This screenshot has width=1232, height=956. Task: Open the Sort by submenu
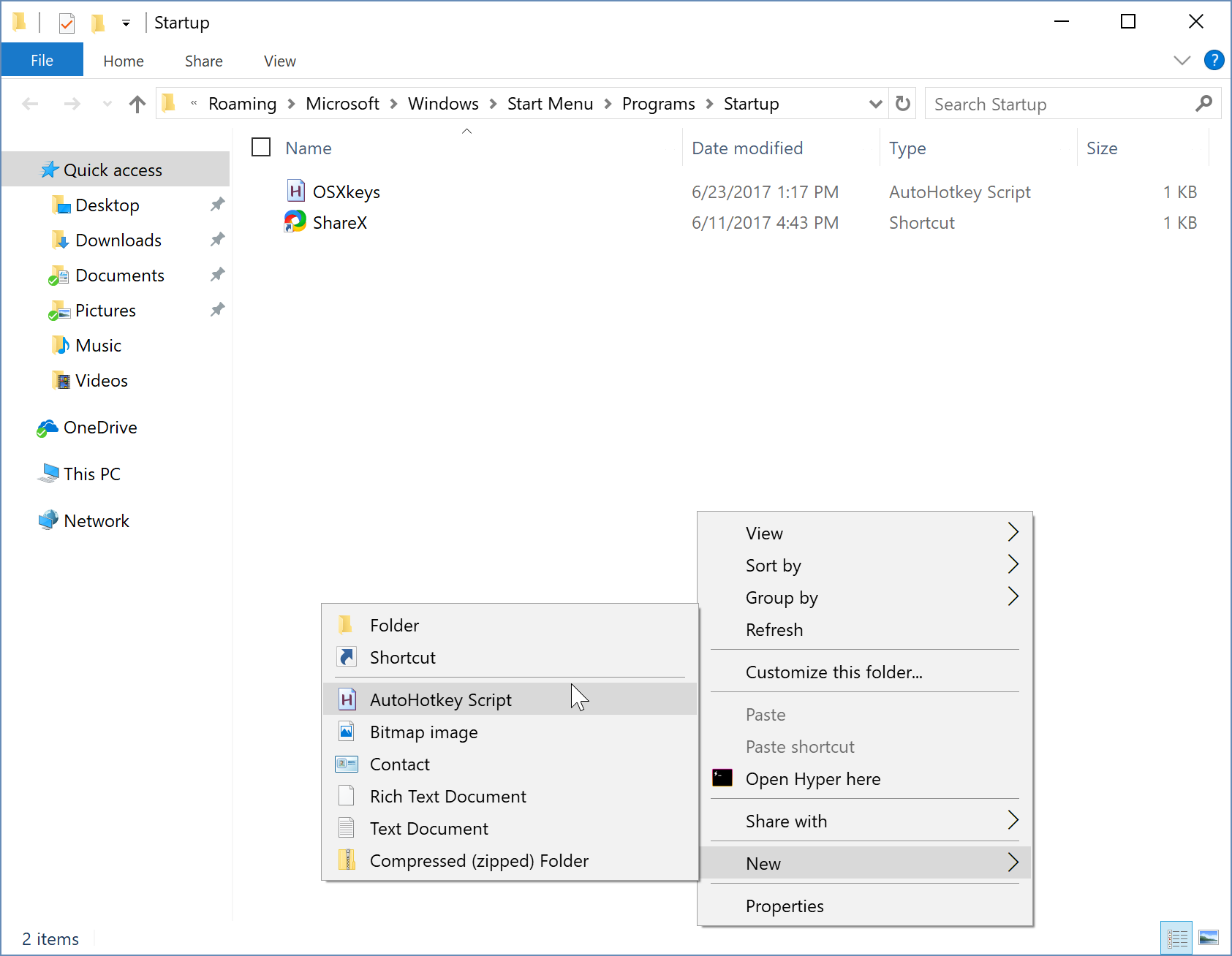click(x=865, y=565)
